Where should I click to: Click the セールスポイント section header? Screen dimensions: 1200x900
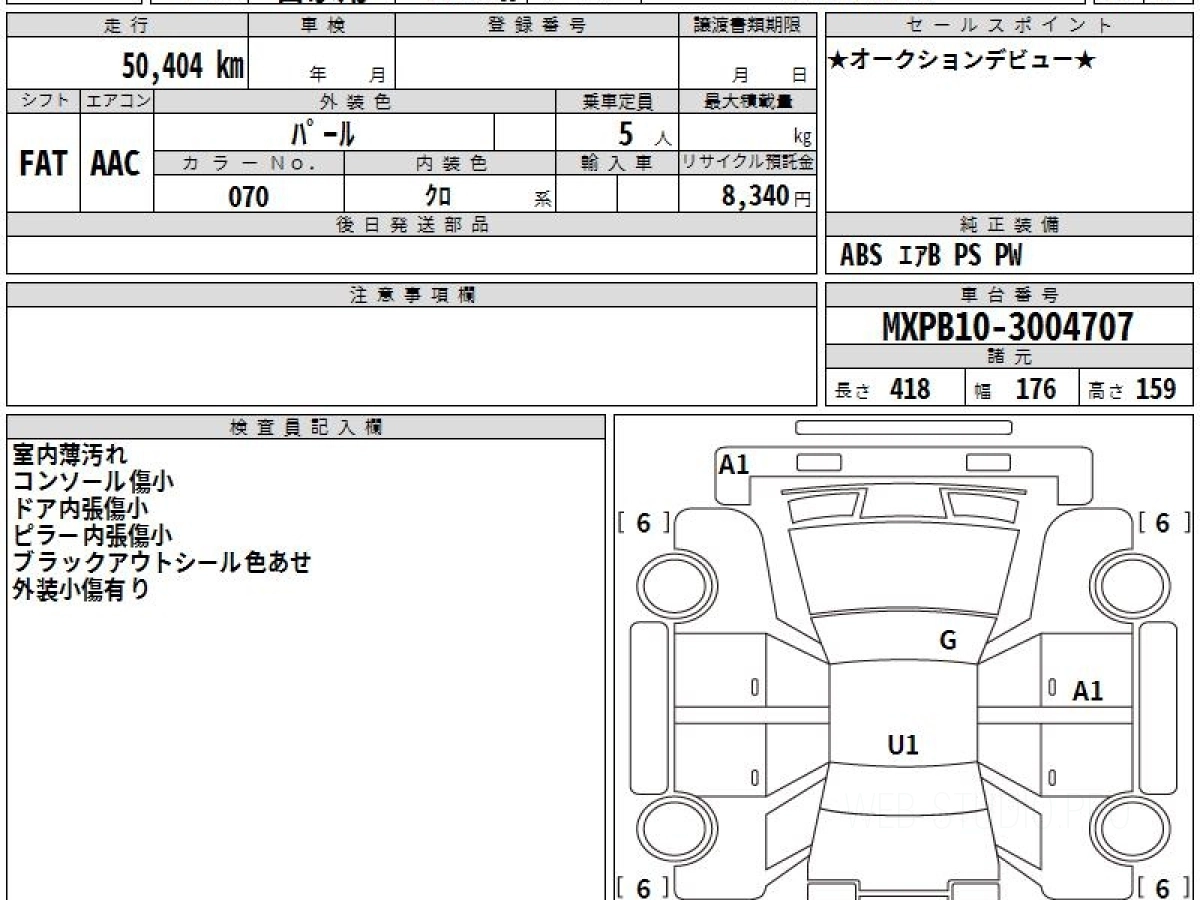pos(1010,26)
